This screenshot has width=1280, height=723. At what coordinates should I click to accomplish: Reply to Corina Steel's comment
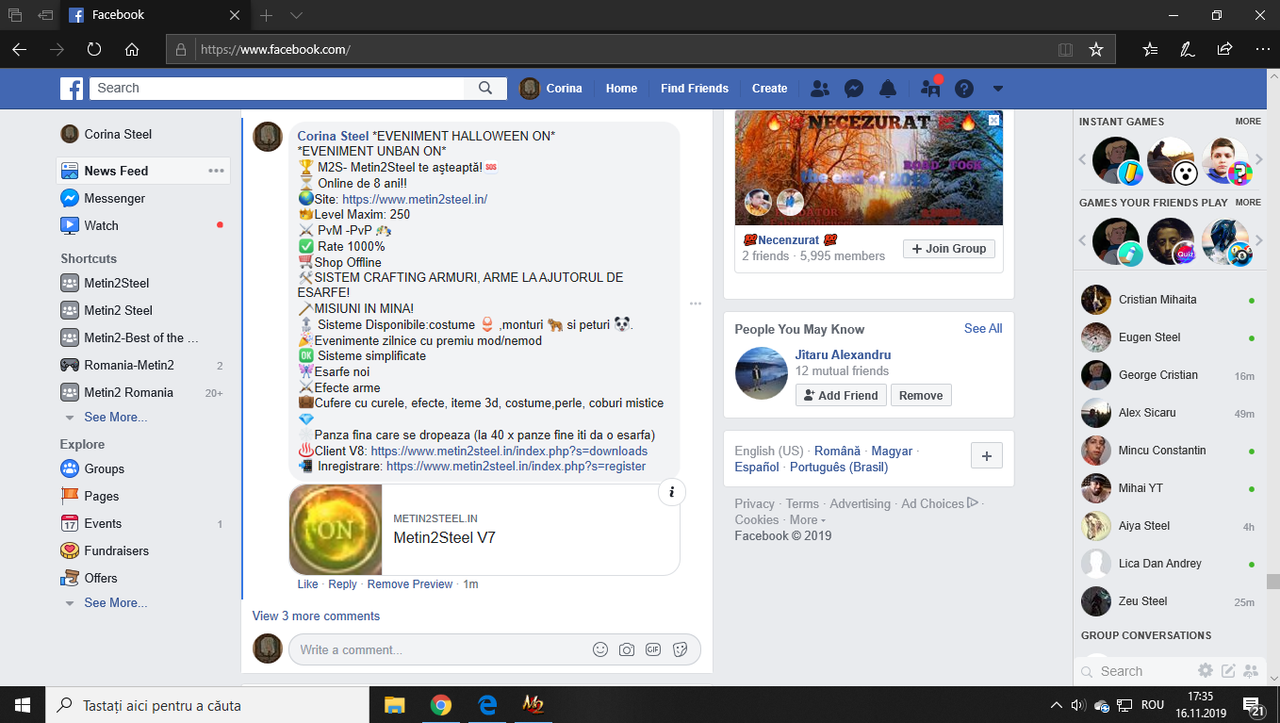coord(342,584)
